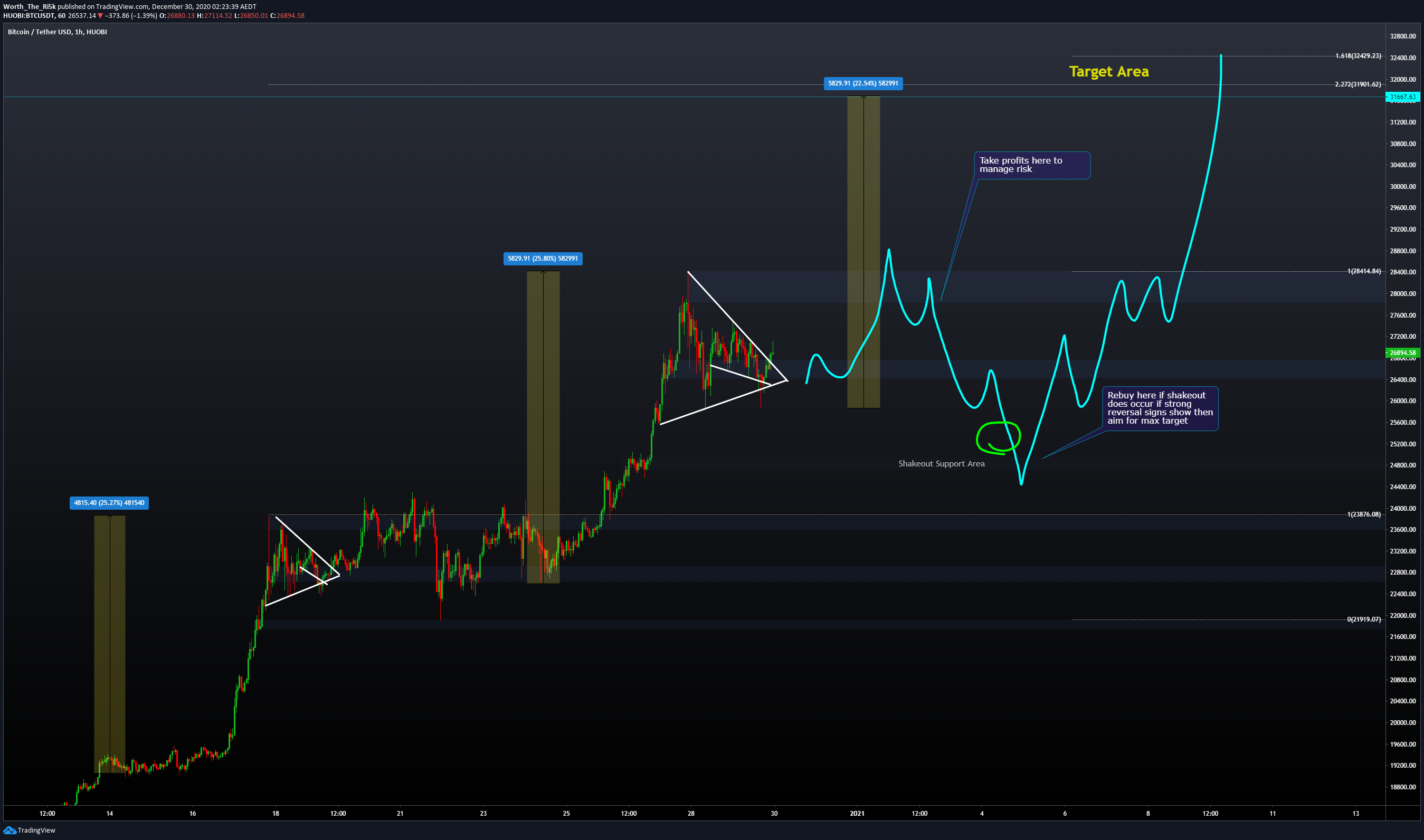Image resolution: width=1424 pixels, height=840 pixels.
Task: Click the TradingView cloud logo icon
Action: pos(10,831)
